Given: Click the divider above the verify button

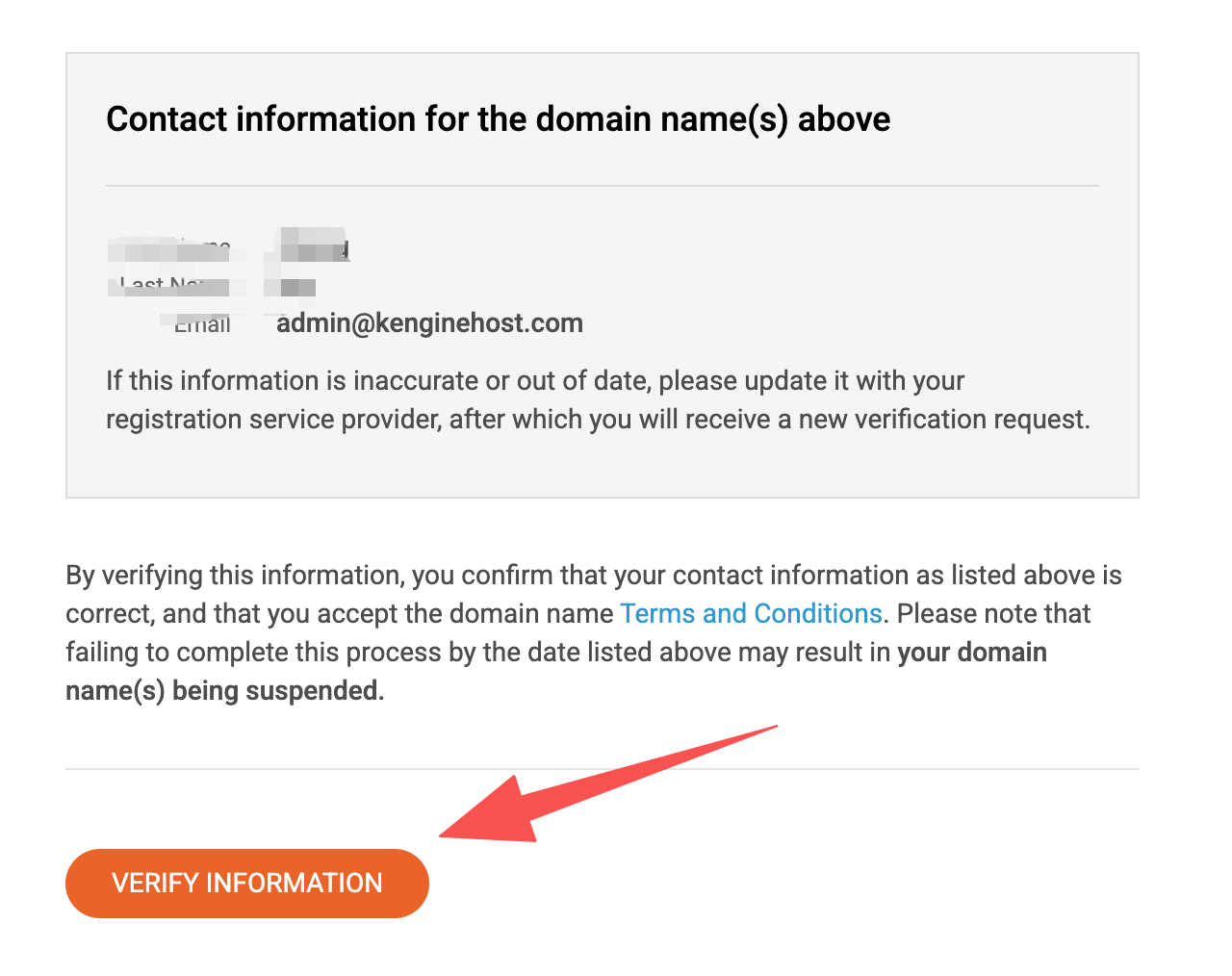Looking at the screenshot, I should click(602, 769).
